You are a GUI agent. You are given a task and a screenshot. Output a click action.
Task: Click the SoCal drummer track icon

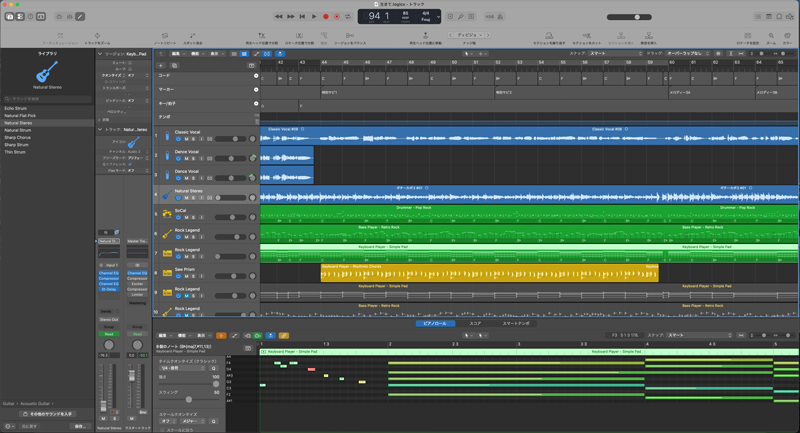[x=167, y=214]
